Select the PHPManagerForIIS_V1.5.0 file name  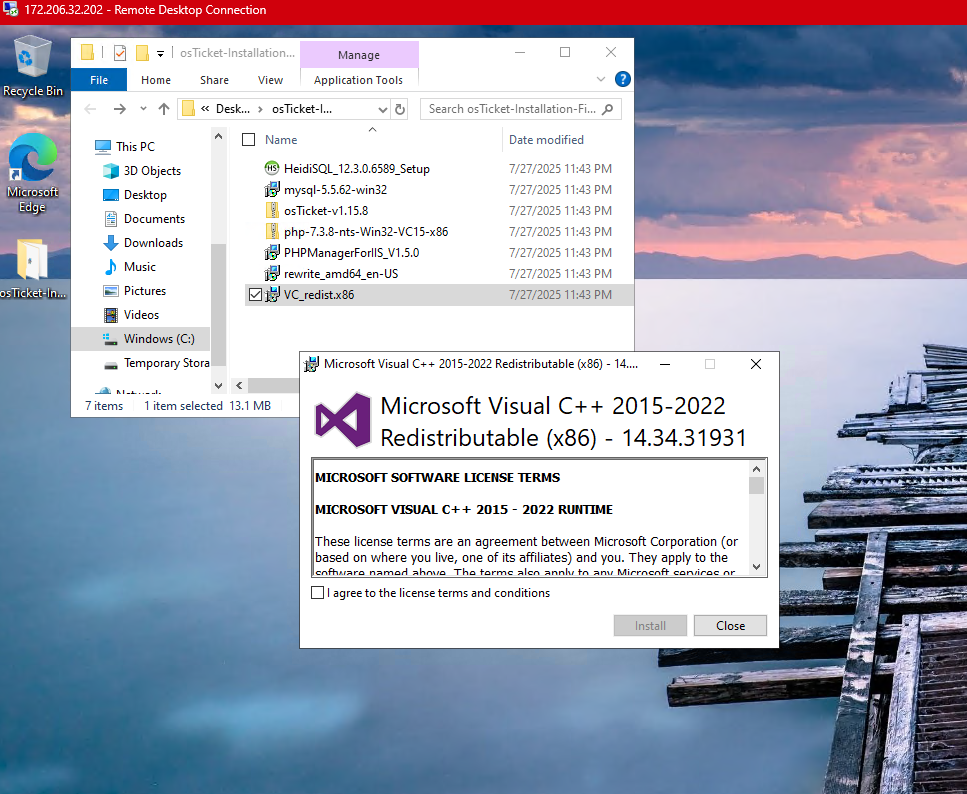click(352, 252)
